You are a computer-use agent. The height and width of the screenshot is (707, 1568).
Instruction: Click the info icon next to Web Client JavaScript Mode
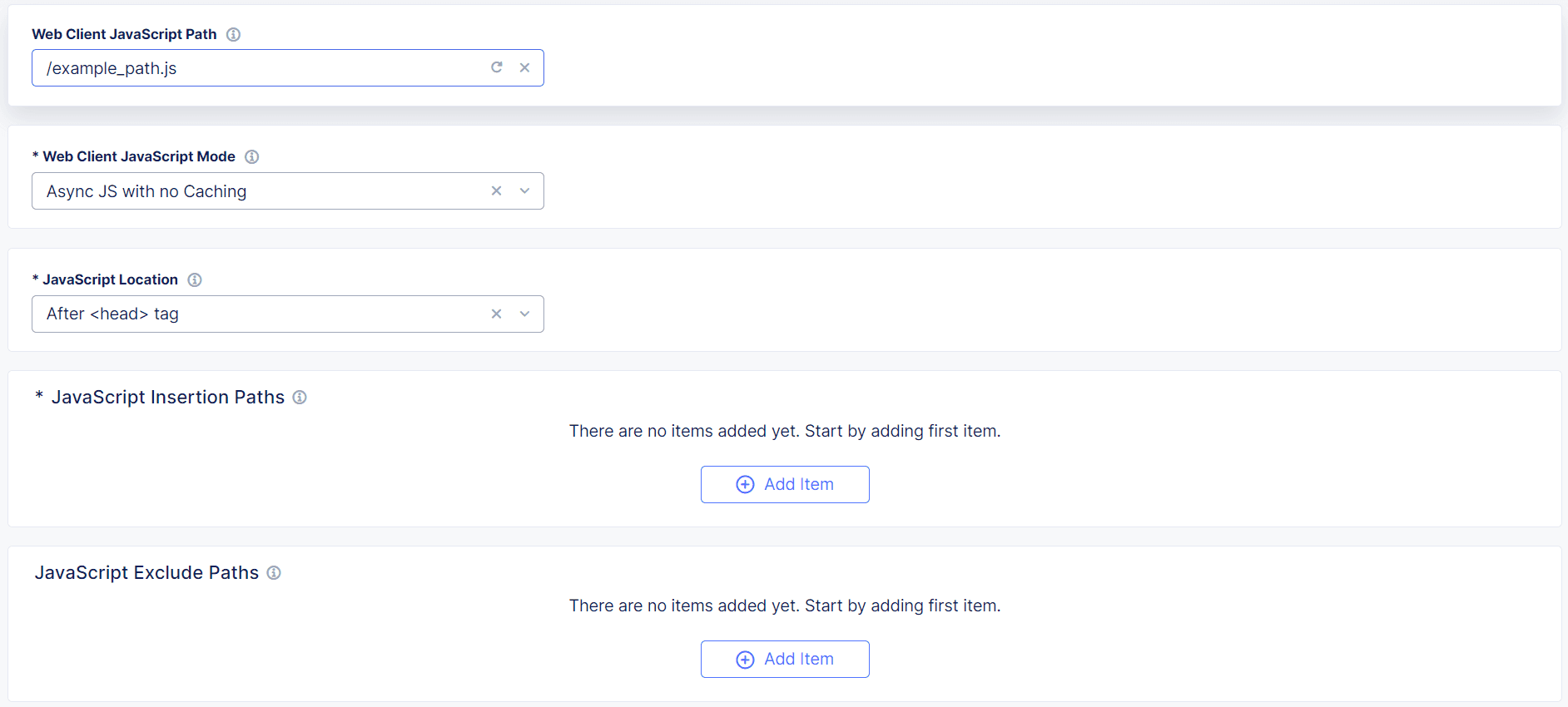(x=251, y=156)
